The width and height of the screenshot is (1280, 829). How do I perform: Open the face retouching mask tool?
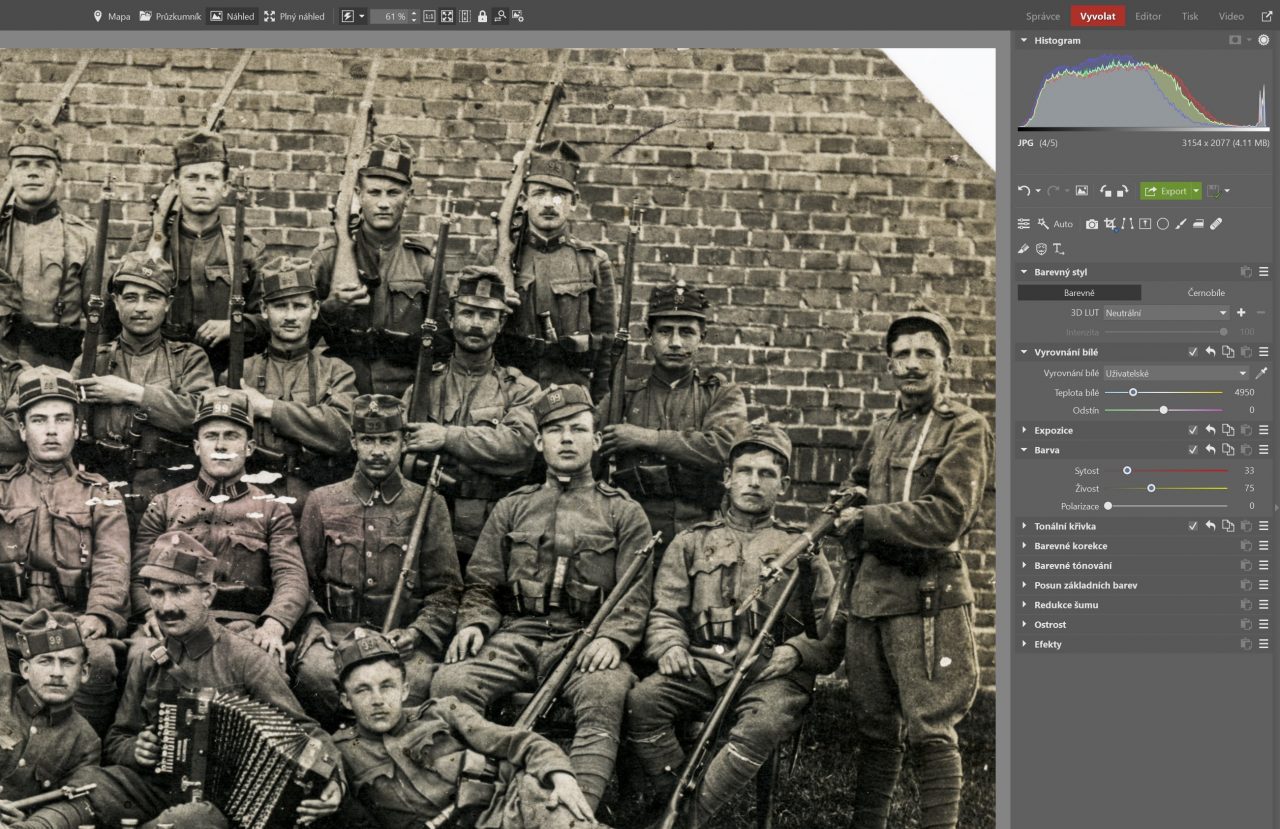[x=1041, y=248]
